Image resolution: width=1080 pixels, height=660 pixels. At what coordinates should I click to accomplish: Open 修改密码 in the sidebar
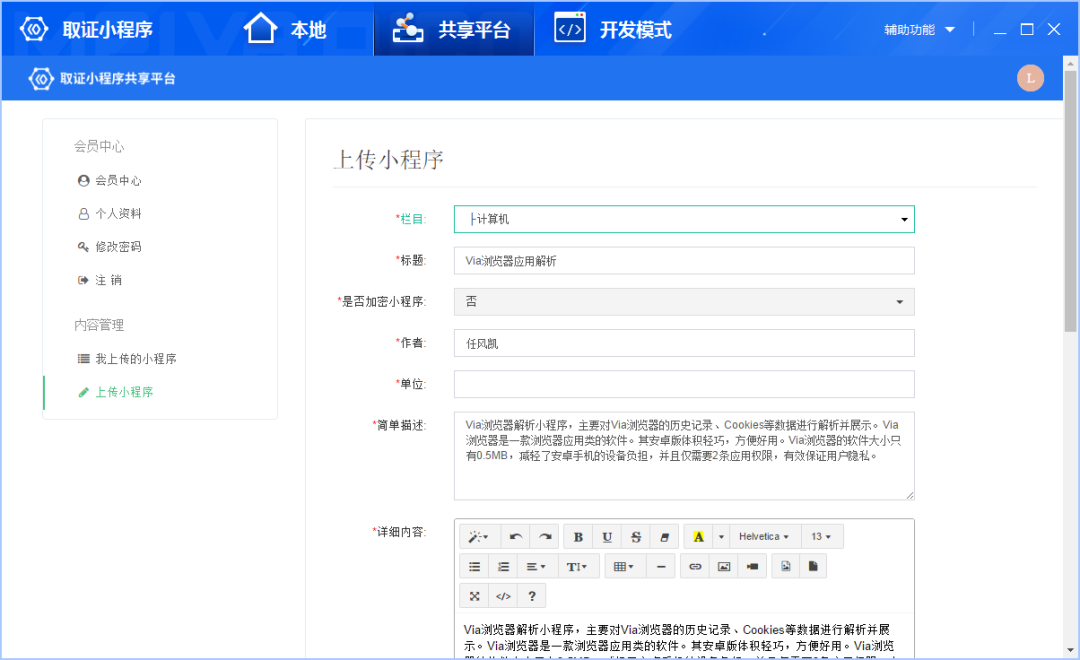(x=110, y=247)
